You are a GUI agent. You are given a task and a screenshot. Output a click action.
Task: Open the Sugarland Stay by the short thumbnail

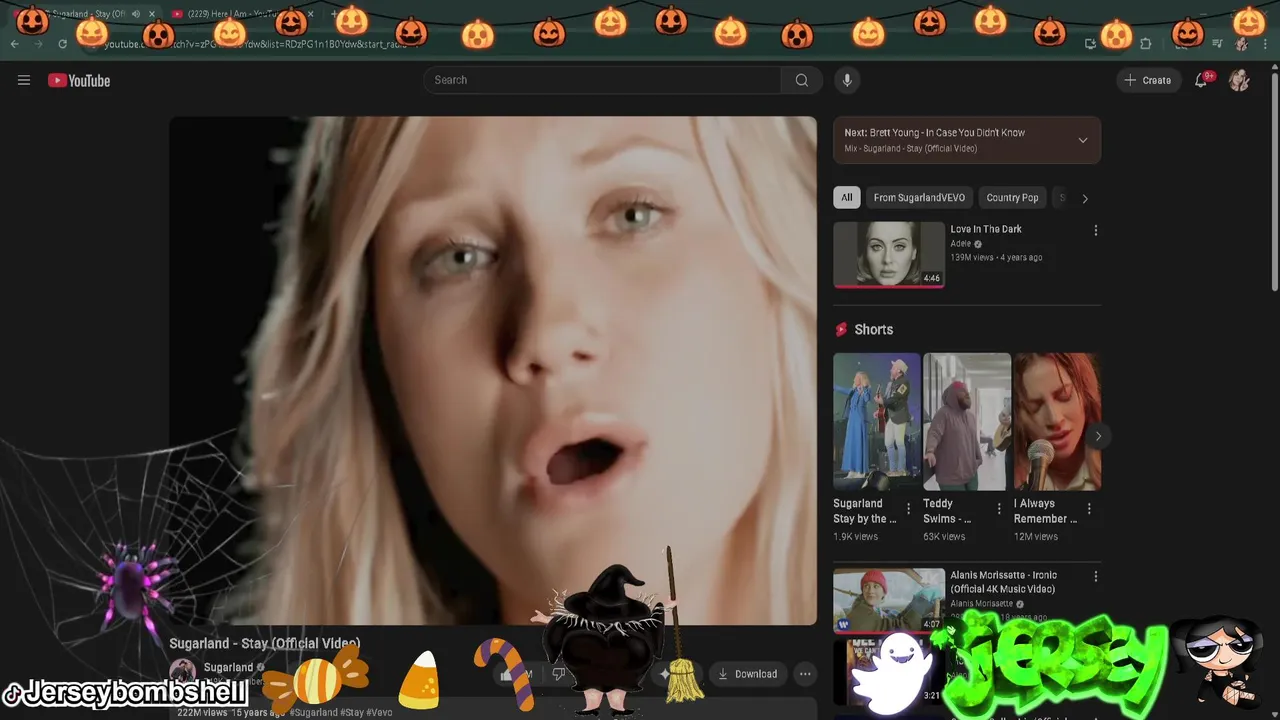(x=877, y=421)
